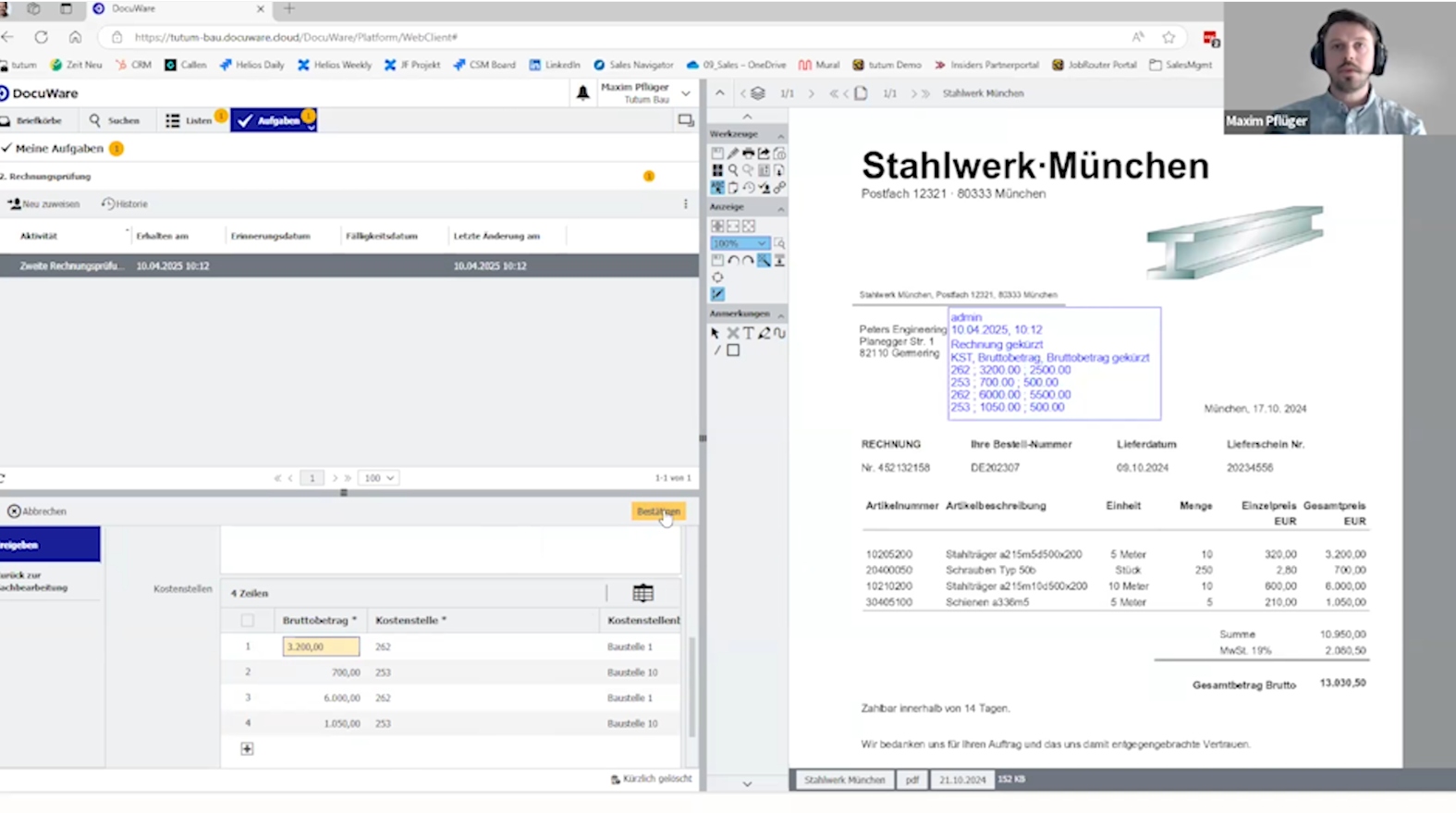The image size is (1456, 813).
Task: Click the page icon in viewer navigation
Action: (861, 93)
